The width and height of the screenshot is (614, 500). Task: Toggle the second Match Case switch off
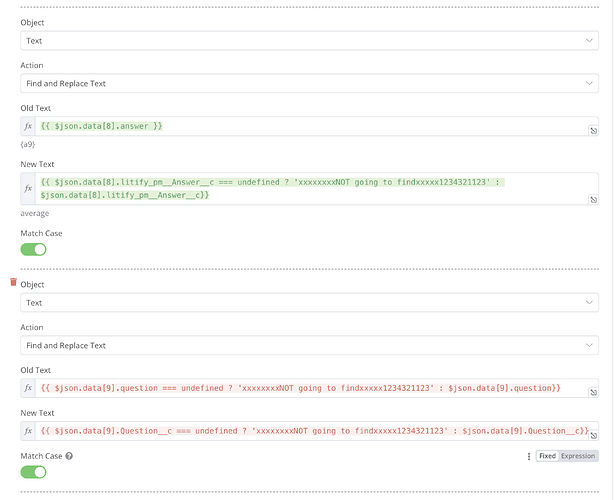click(34, 472)
